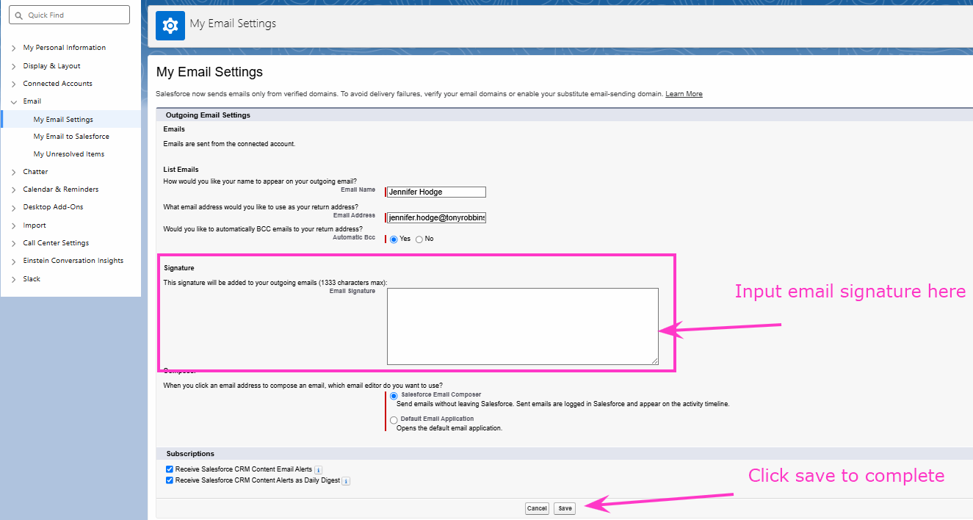Click the Signature section heading
The height and width of the screenshot is (520, 973).
(x=179, y=268)
